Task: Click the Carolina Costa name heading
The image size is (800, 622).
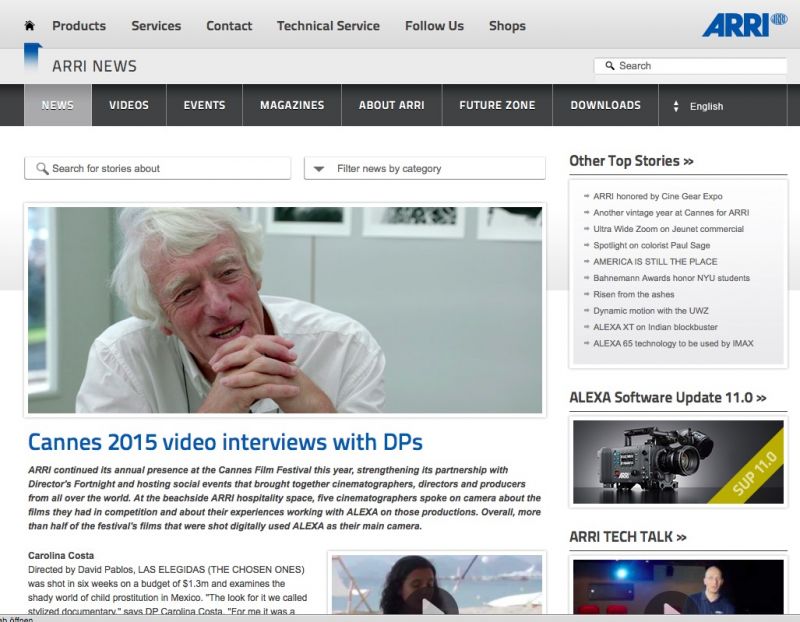Action: 61,555
